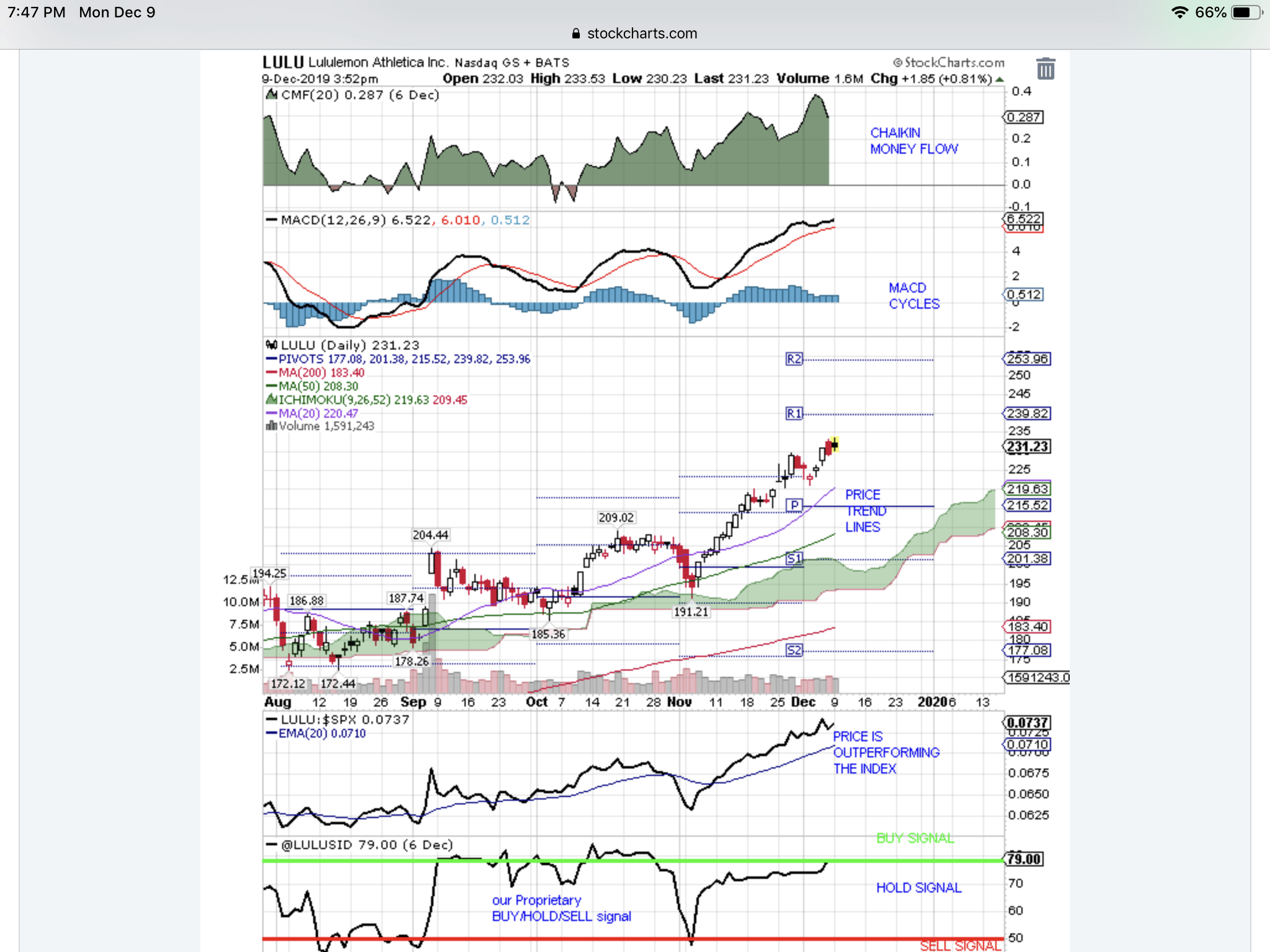Tap the HOLD SIGNAL label

[919, 888]
